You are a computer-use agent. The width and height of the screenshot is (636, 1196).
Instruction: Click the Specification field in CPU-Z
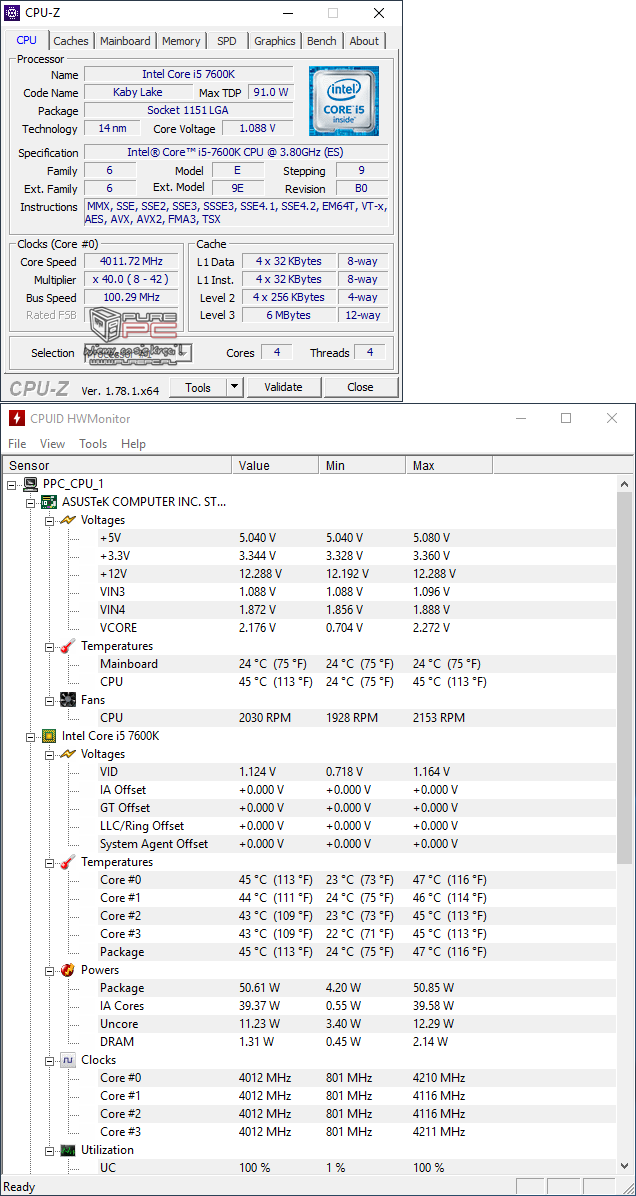(236, 153)
